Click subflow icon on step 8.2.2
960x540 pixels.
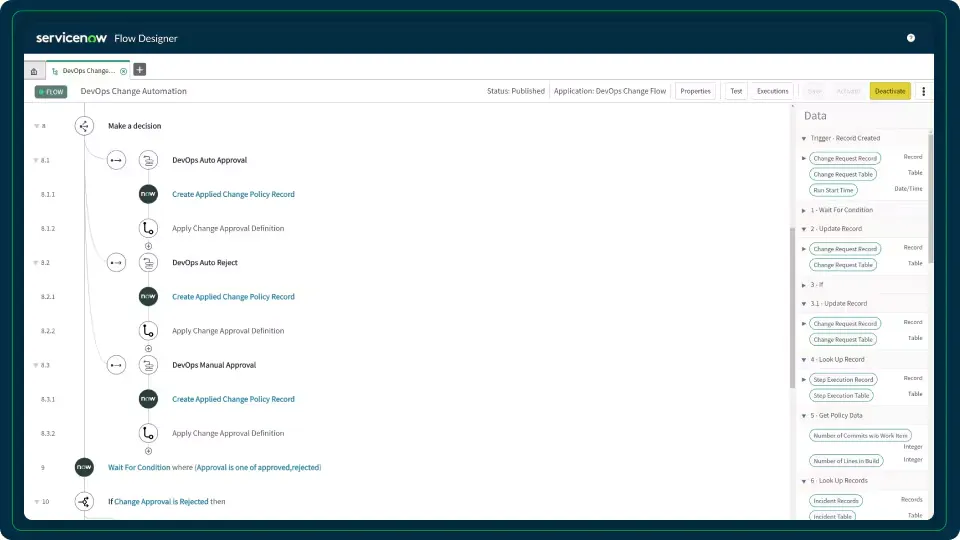148,331
